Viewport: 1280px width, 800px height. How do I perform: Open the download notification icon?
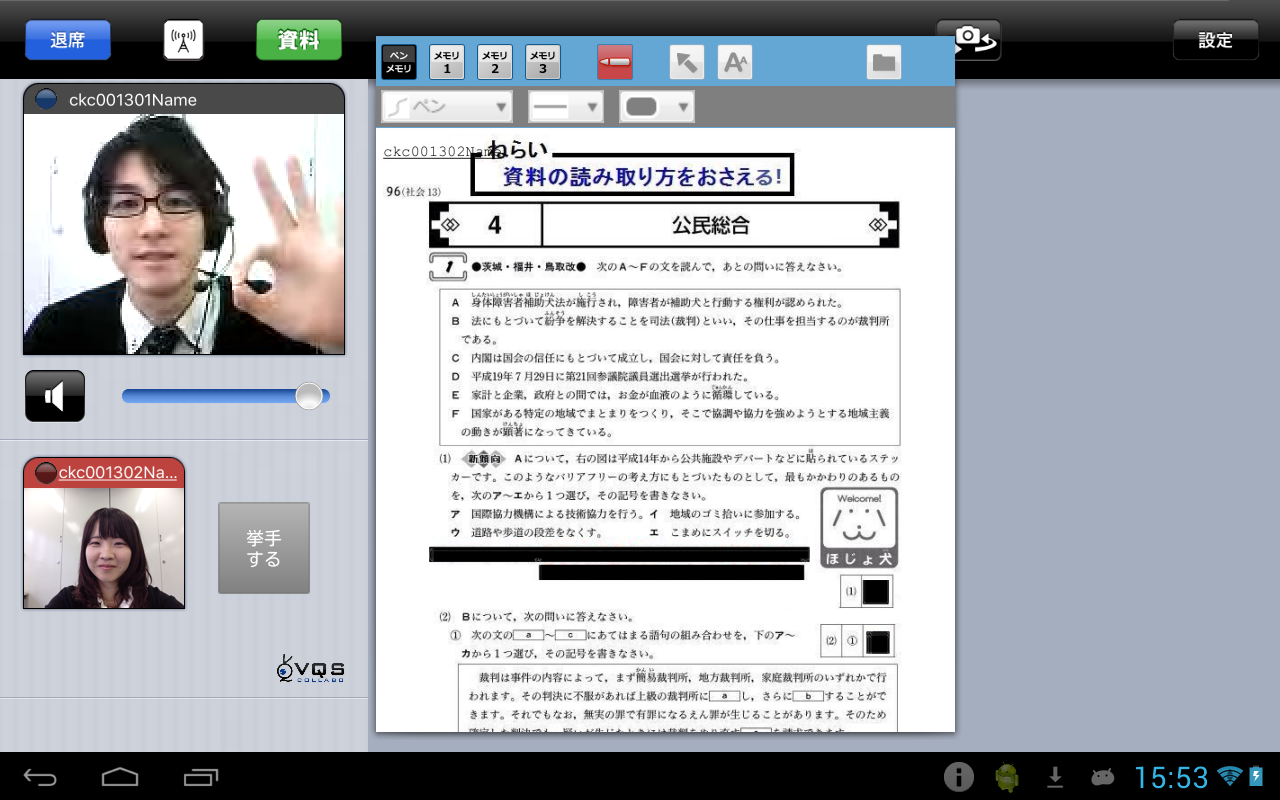[x=1055, y=777]
